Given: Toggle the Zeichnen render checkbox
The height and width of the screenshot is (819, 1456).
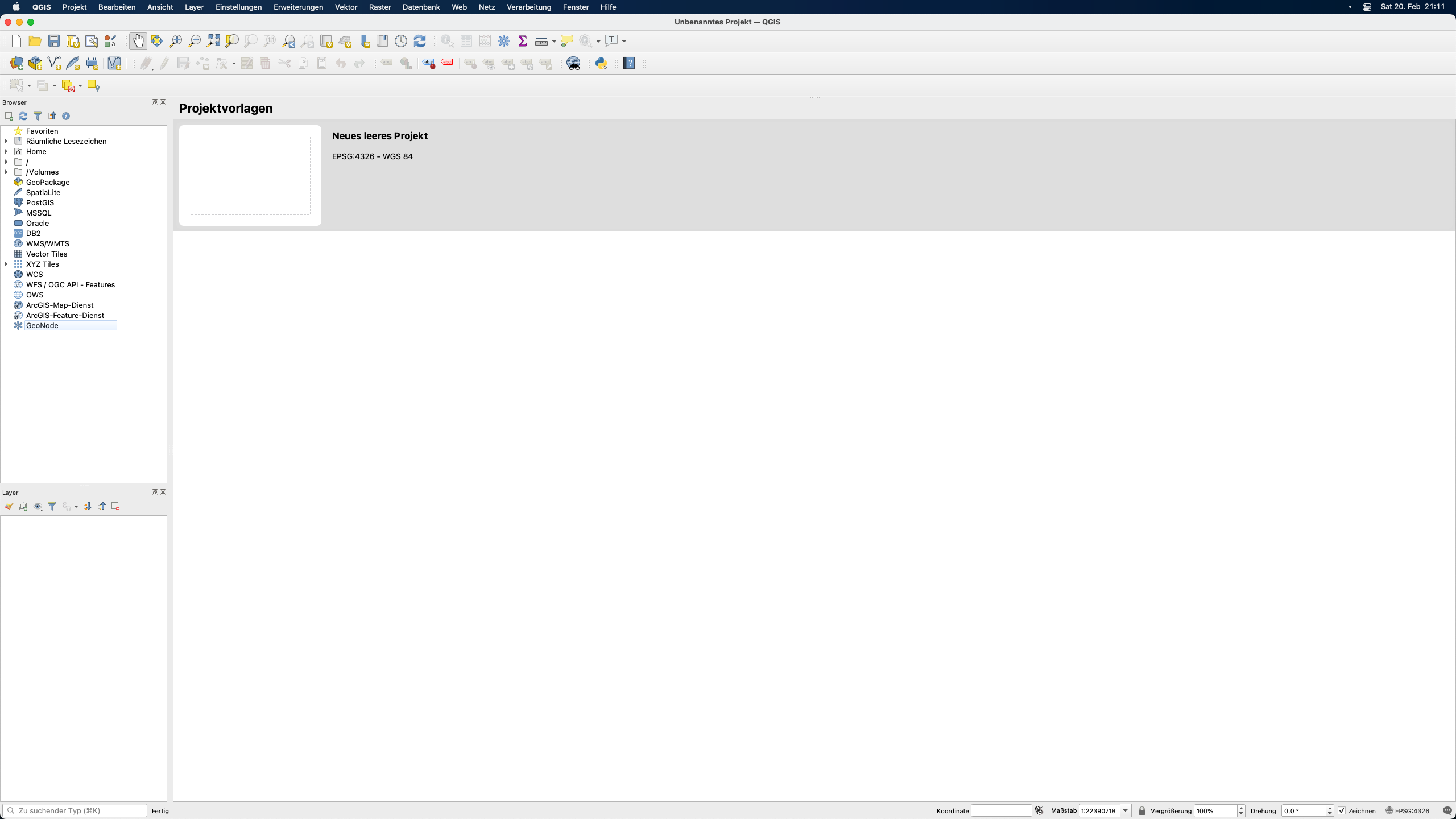Looking at the screenshot, I should pyautogui.click(x=1342, y=810).
